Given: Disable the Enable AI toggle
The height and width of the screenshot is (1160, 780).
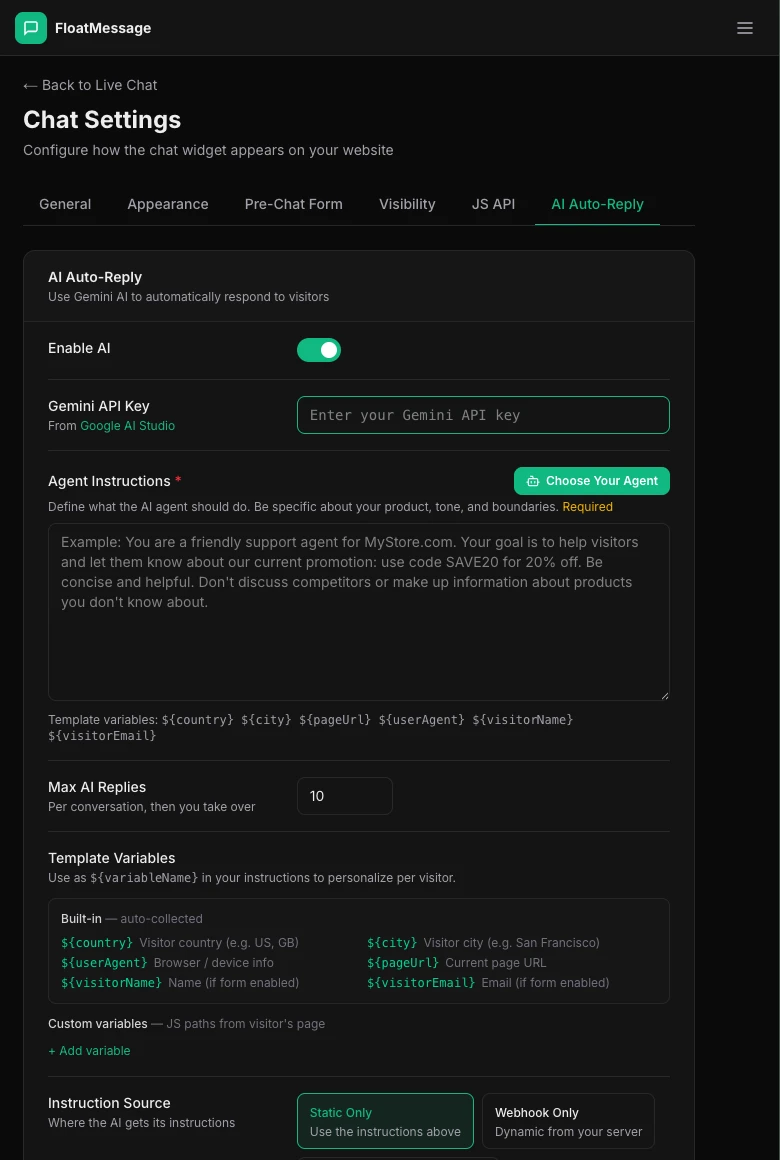Looking at the screenshot, I should [x=319, y=350].
